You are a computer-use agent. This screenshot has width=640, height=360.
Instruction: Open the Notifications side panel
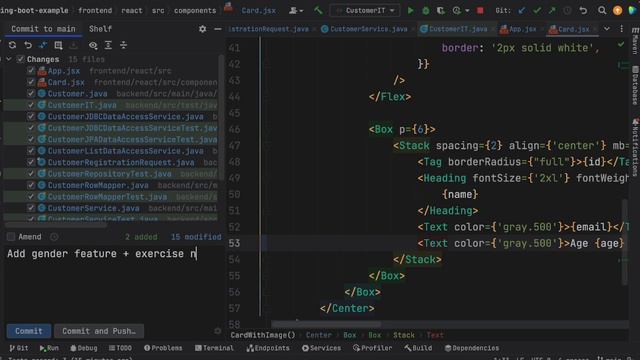635,147
